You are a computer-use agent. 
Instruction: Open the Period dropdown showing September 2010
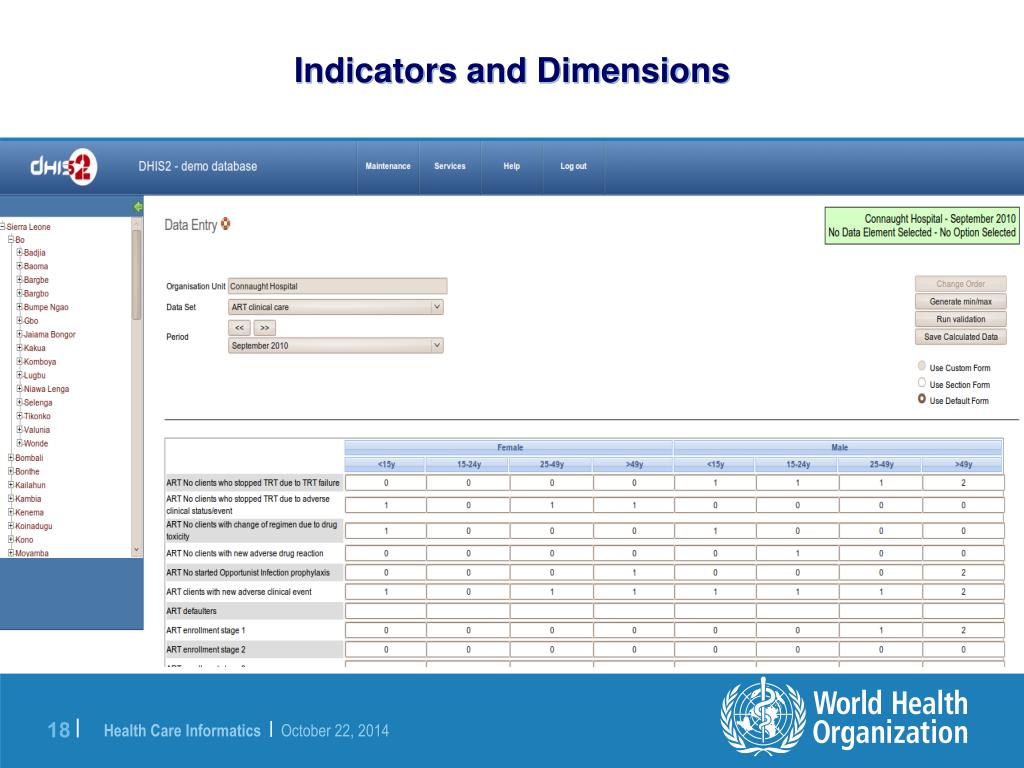click(336, 345)
